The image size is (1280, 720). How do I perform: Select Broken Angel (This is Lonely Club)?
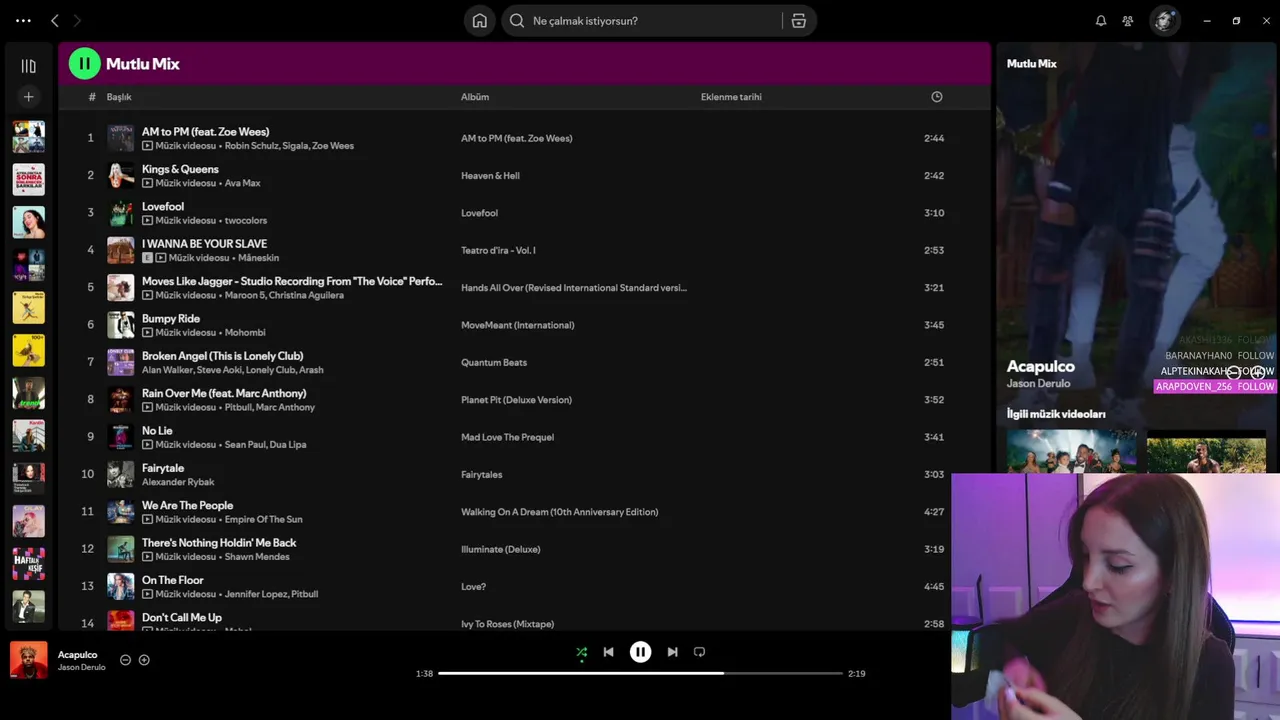[222, 356]
